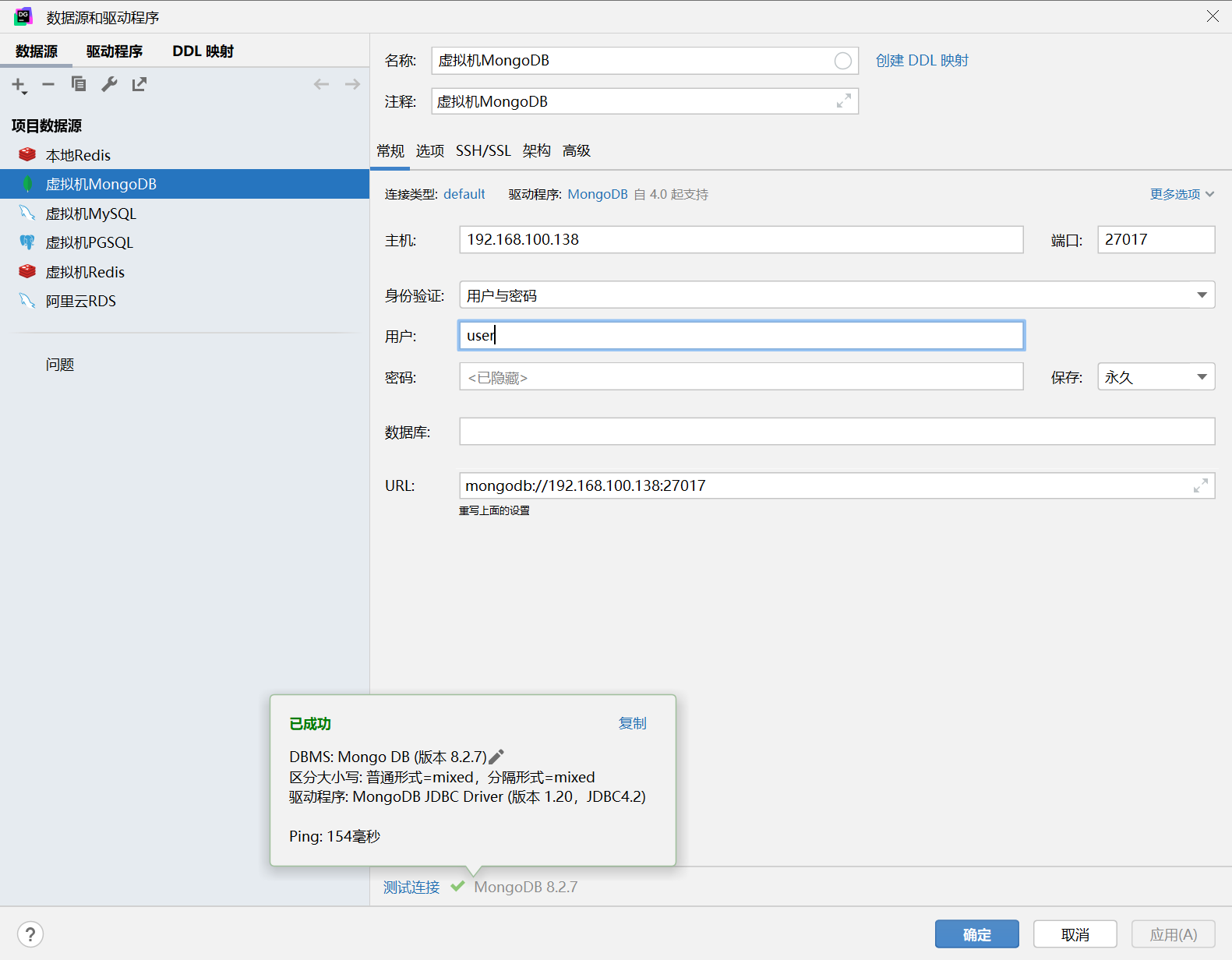1232x960 pixels.
Task: Select the 本地Redis data source
Action: click(185, 155)
